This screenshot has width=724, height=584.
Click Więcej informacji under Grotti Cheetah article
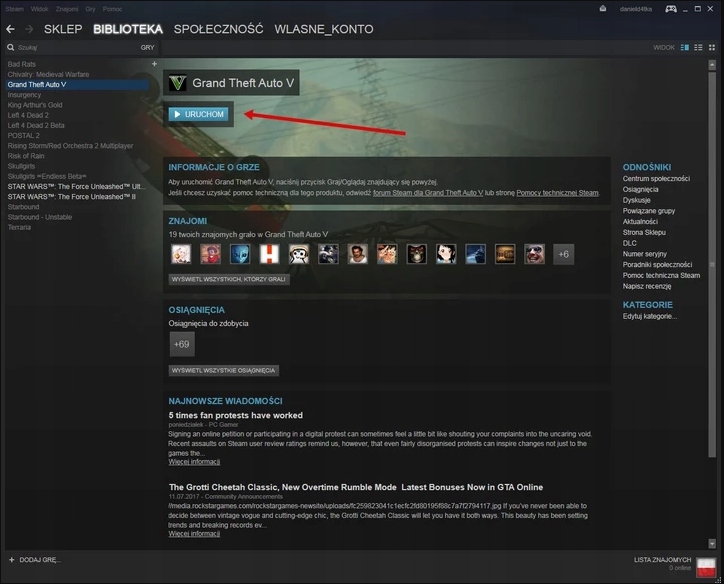click(x=194, y=534)
